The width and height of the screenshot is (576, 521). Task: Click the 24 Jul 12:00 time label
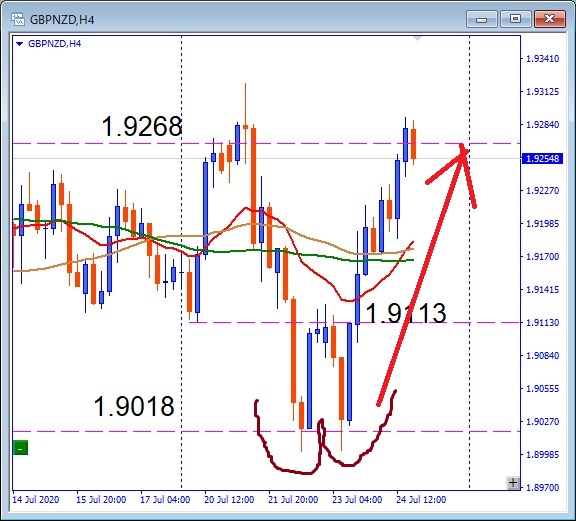[x=421, y=500]
